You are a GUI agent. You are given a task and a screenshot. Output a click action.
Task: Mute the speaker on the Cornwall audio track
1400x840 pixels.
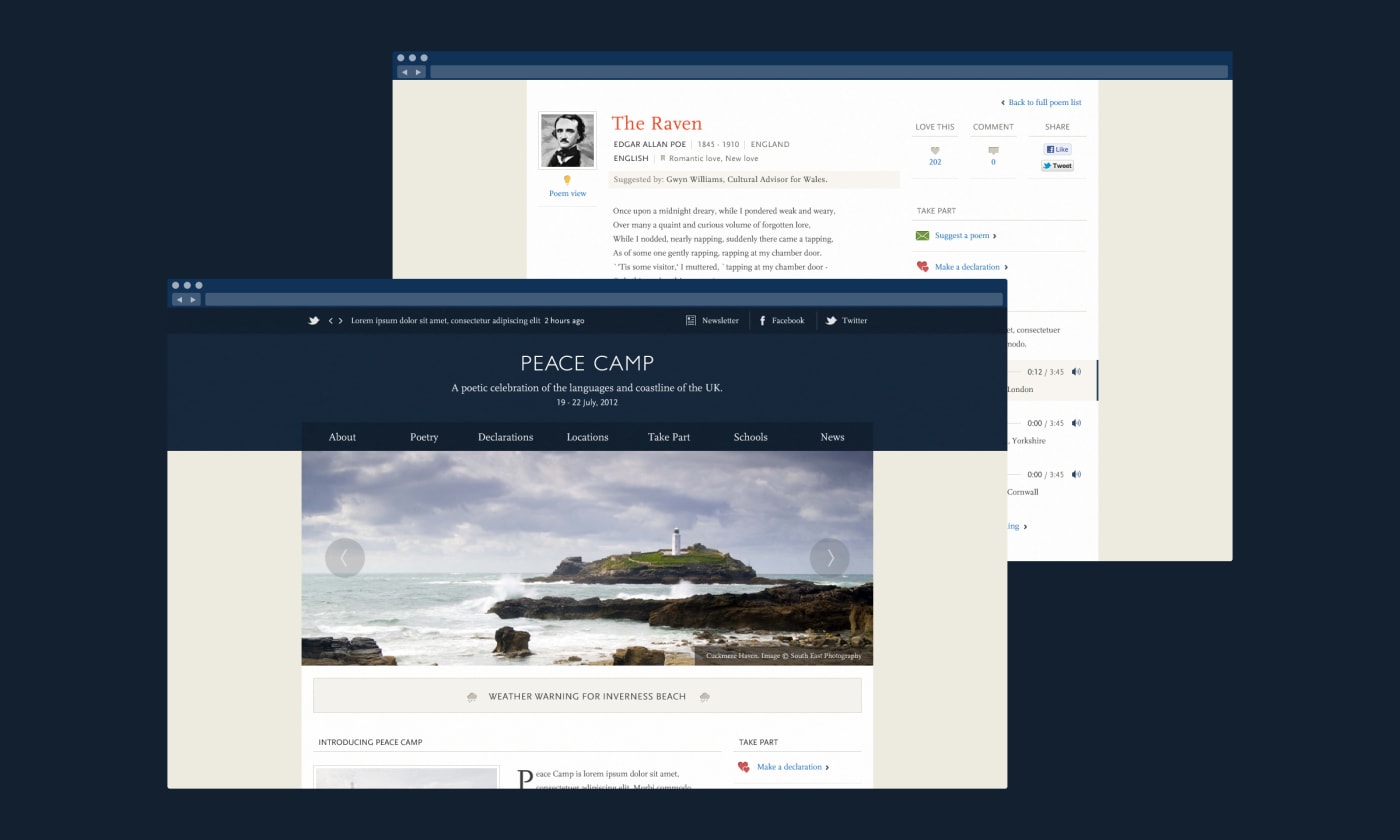pos(1076,474)
